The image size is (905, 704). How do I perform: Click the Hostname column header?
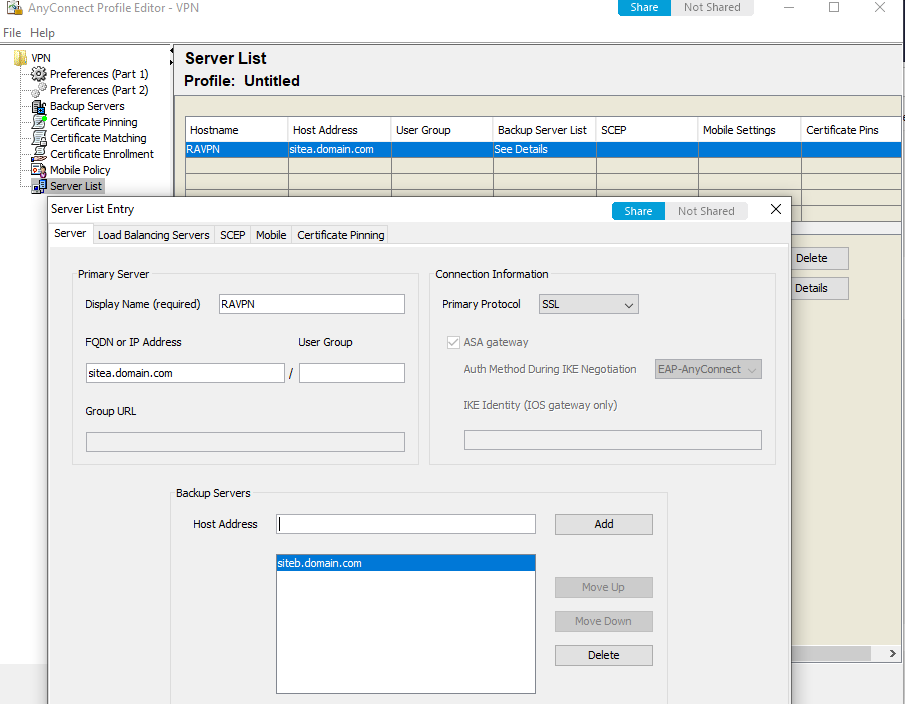click(x=237, y=130)
